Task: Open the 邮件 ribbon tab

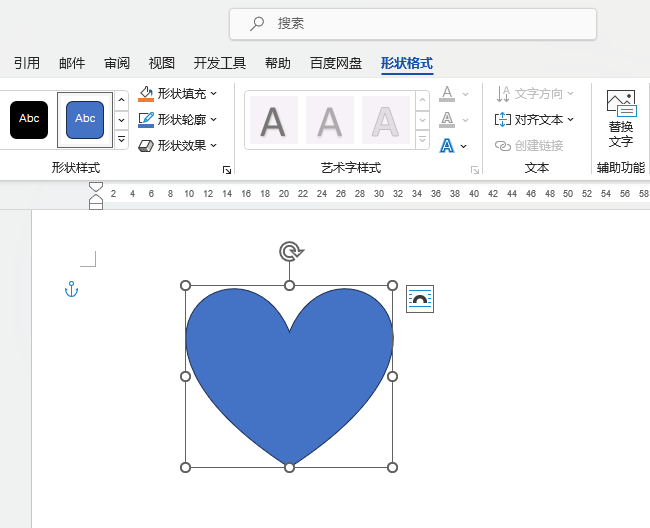Action: [72, 63]
